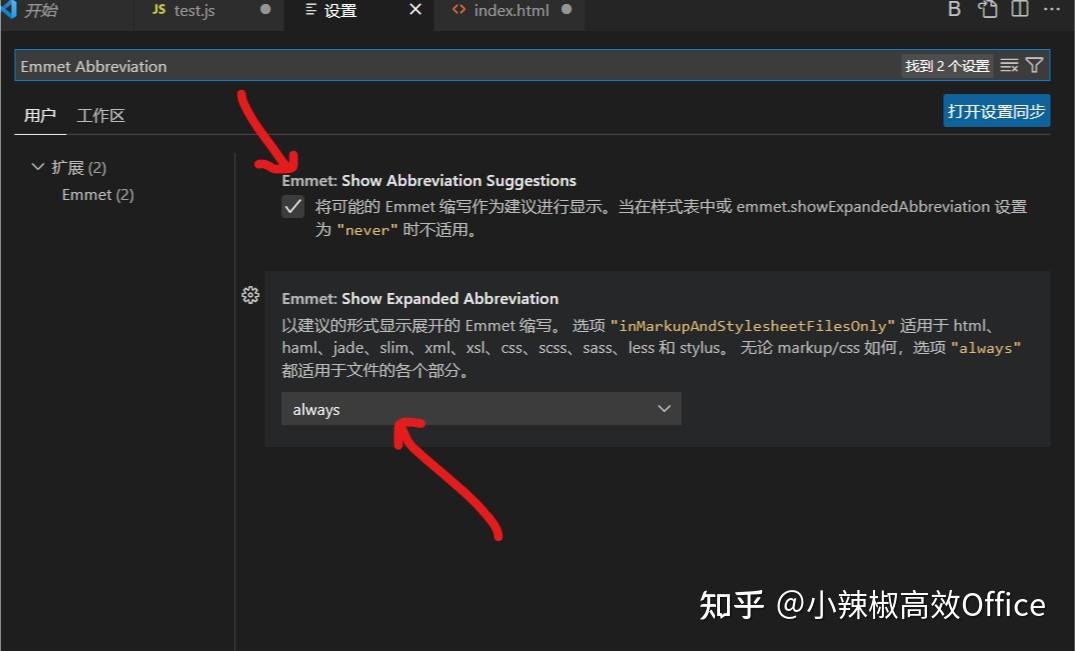The width and height of the screenshot is (1075, 651).
Task: Split the editor using the split icon
Action: 1018,9
